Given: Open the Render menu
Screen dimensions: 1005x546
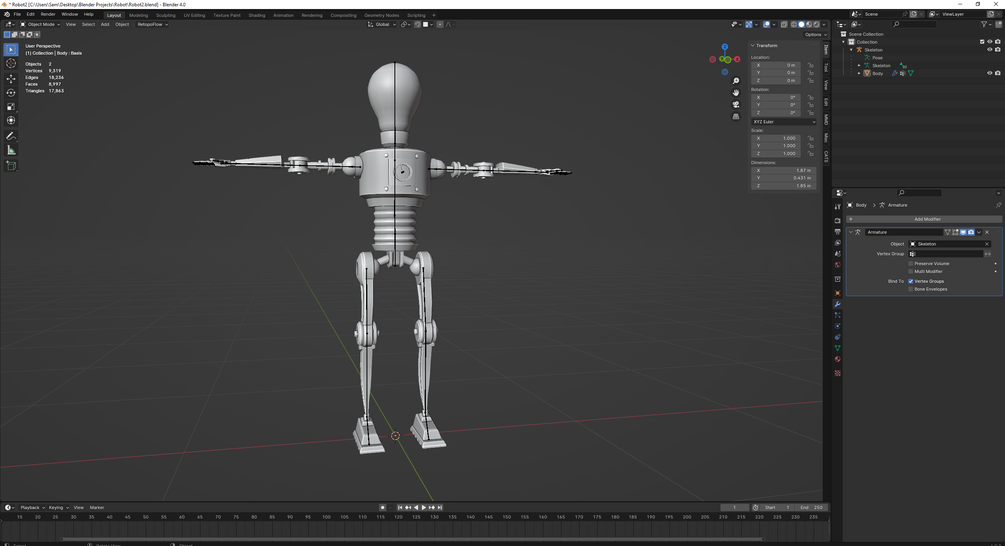Looking at the screenshot, I should click(48, 14).
